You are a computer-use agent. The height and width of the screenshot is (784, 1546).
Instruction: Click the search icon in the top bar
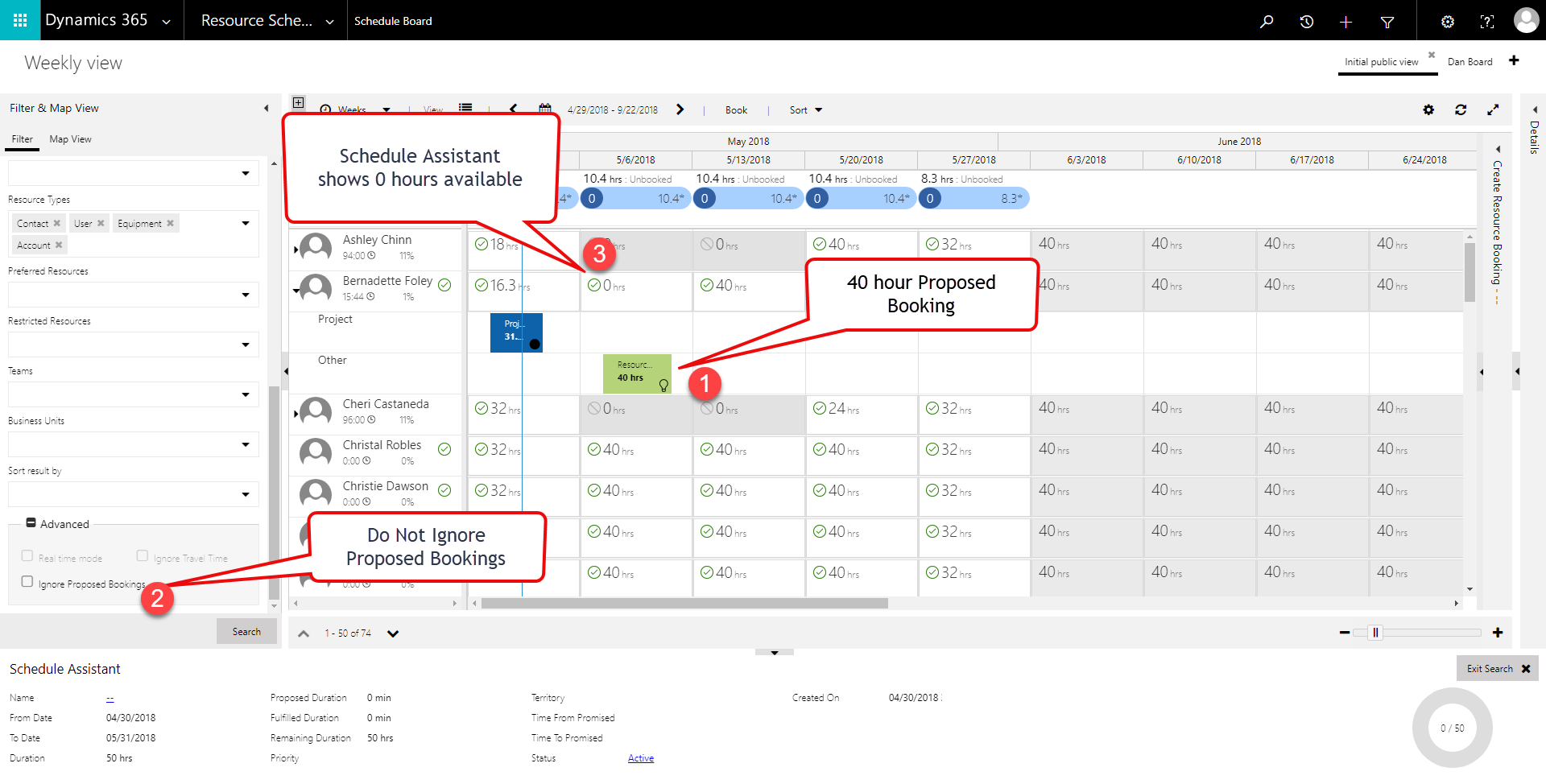coord(1267,22)
